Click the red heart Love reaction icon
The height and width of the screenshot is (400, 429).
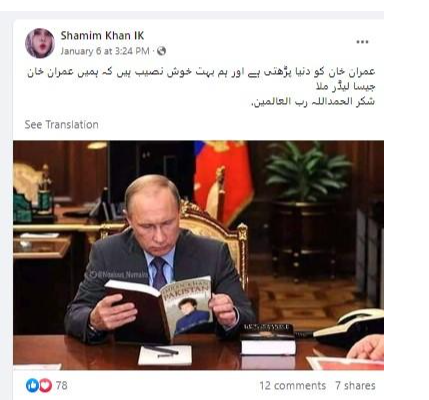[x=46, y=386]
